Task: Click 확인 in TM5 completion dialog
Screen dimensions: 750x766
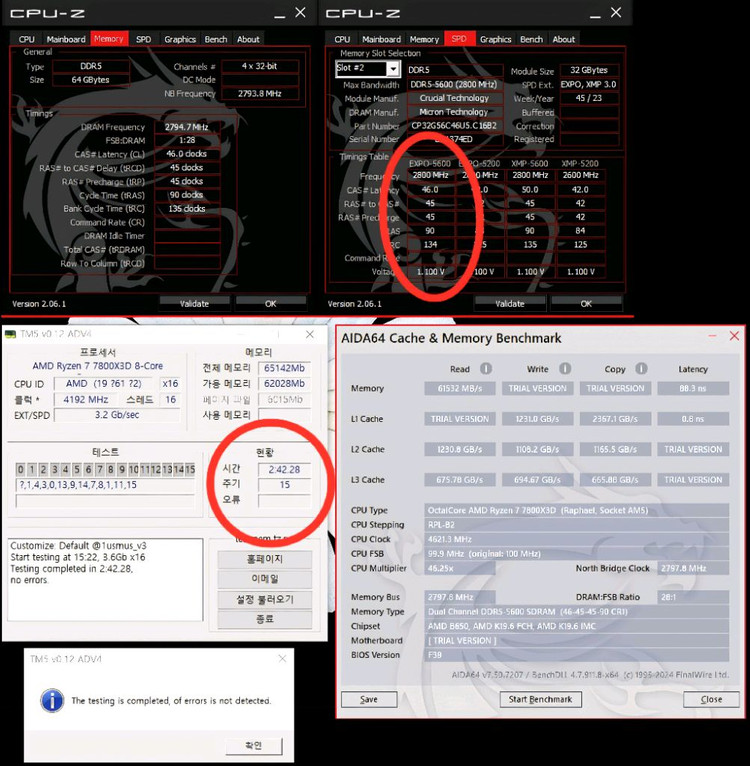Action: point(254,745)
